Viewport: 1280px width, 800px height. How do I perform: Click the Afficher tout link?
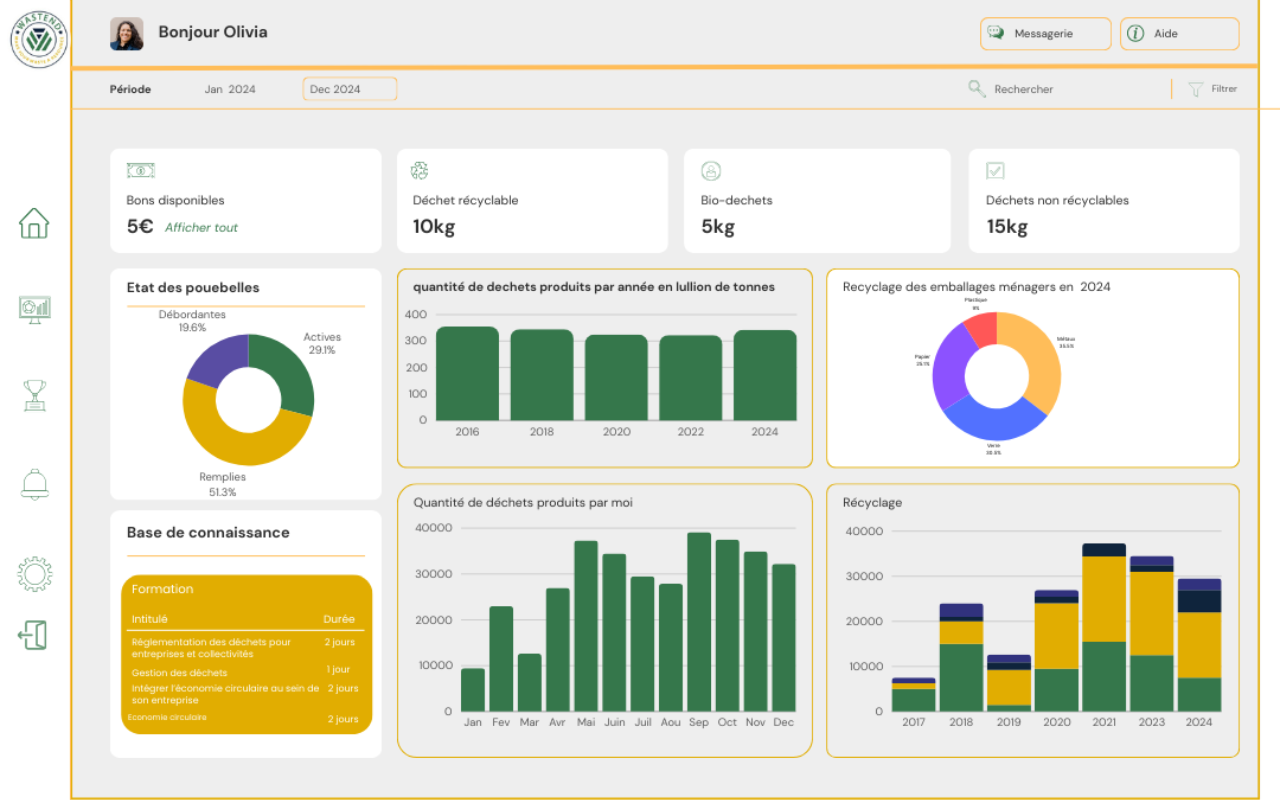click(x=201, y=228)
